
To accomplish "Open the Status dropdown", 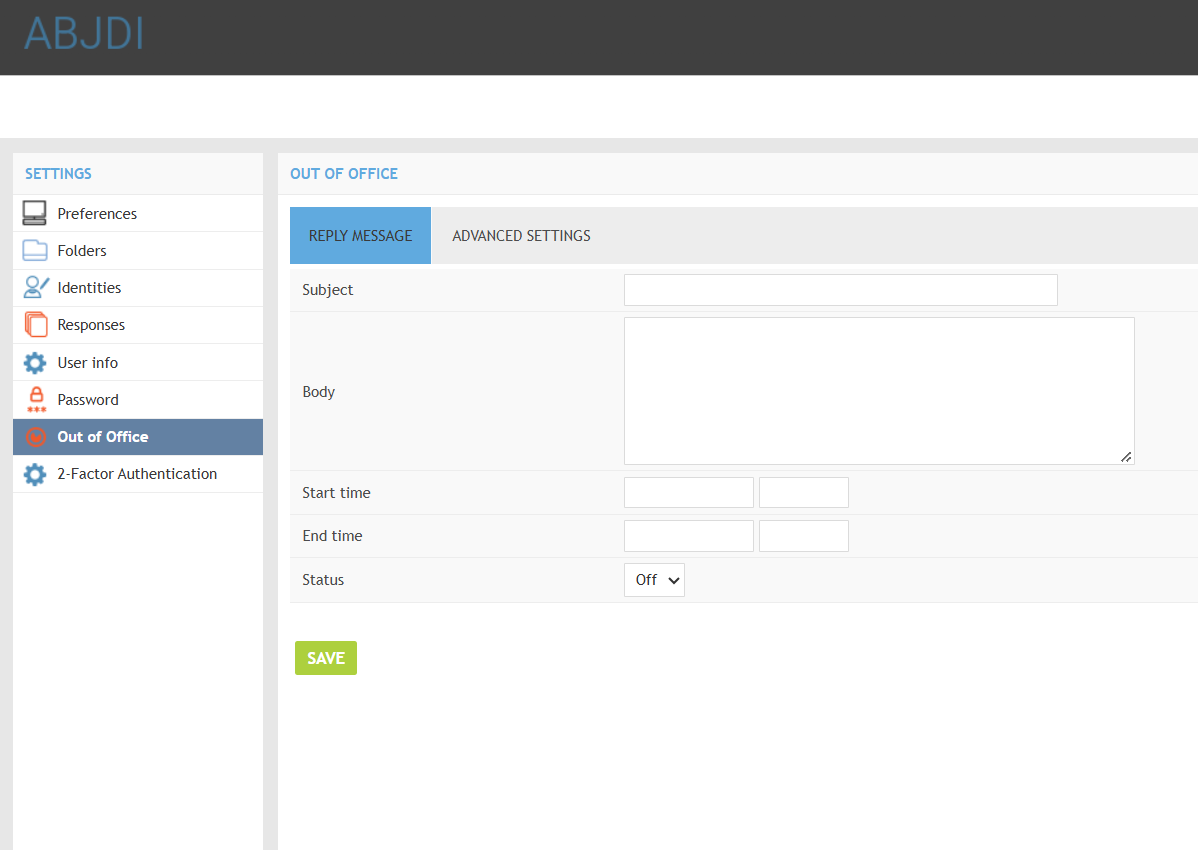I will pyautogui.click(x=654, y=580).
